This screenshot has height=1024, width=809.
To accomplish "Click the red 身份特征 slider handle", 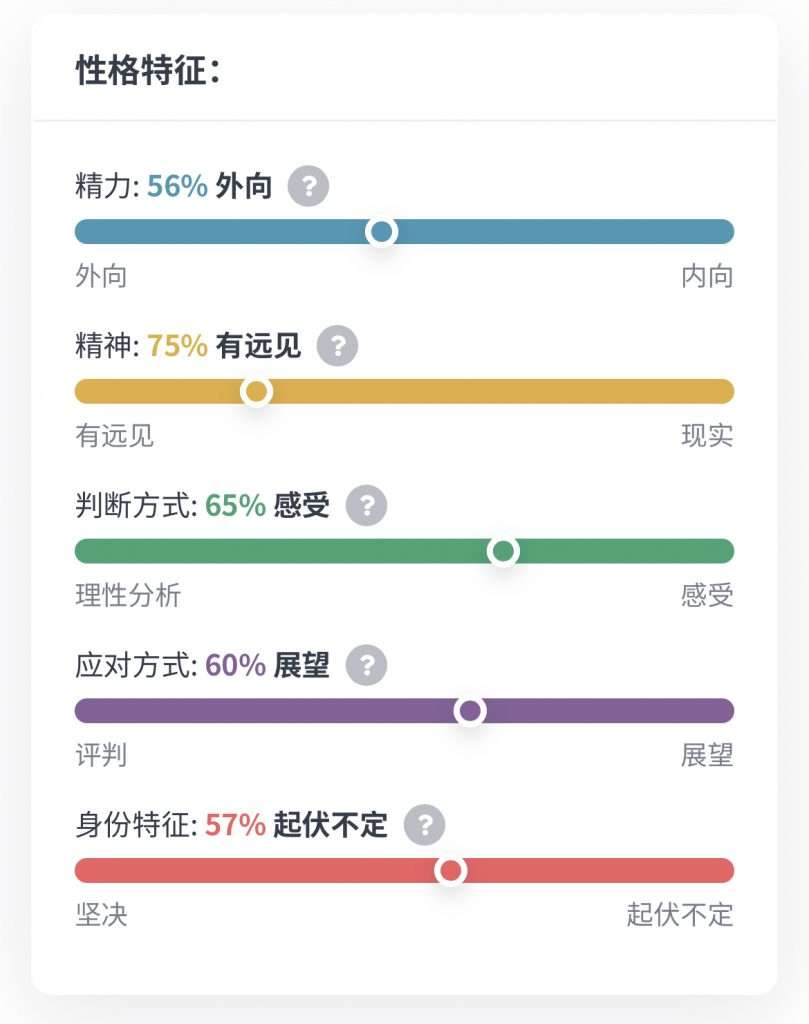I will click(451, 871).
